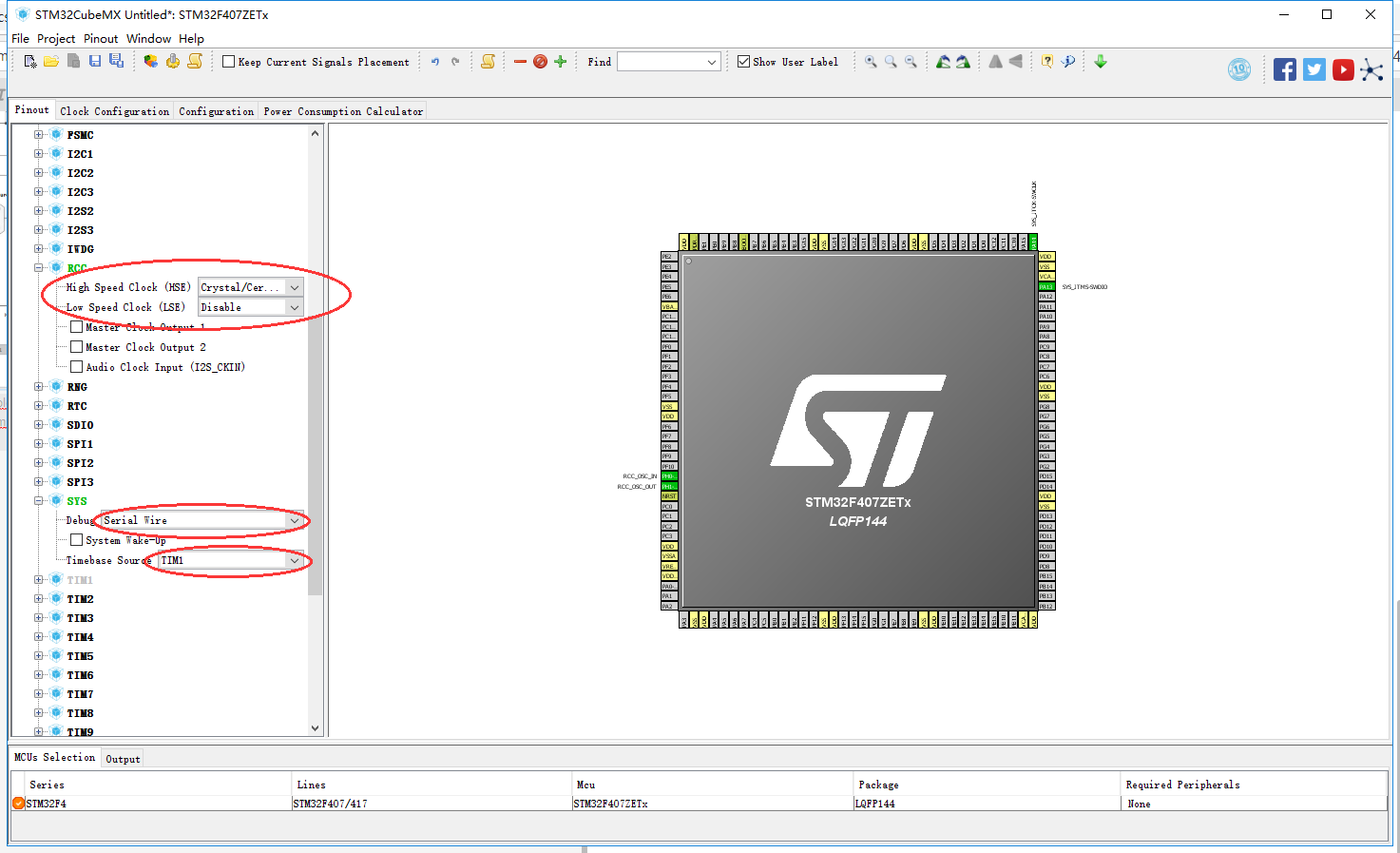1400x853 pixels.
Task: Collapse the RCC peripheral tree node
Action: 39,267
